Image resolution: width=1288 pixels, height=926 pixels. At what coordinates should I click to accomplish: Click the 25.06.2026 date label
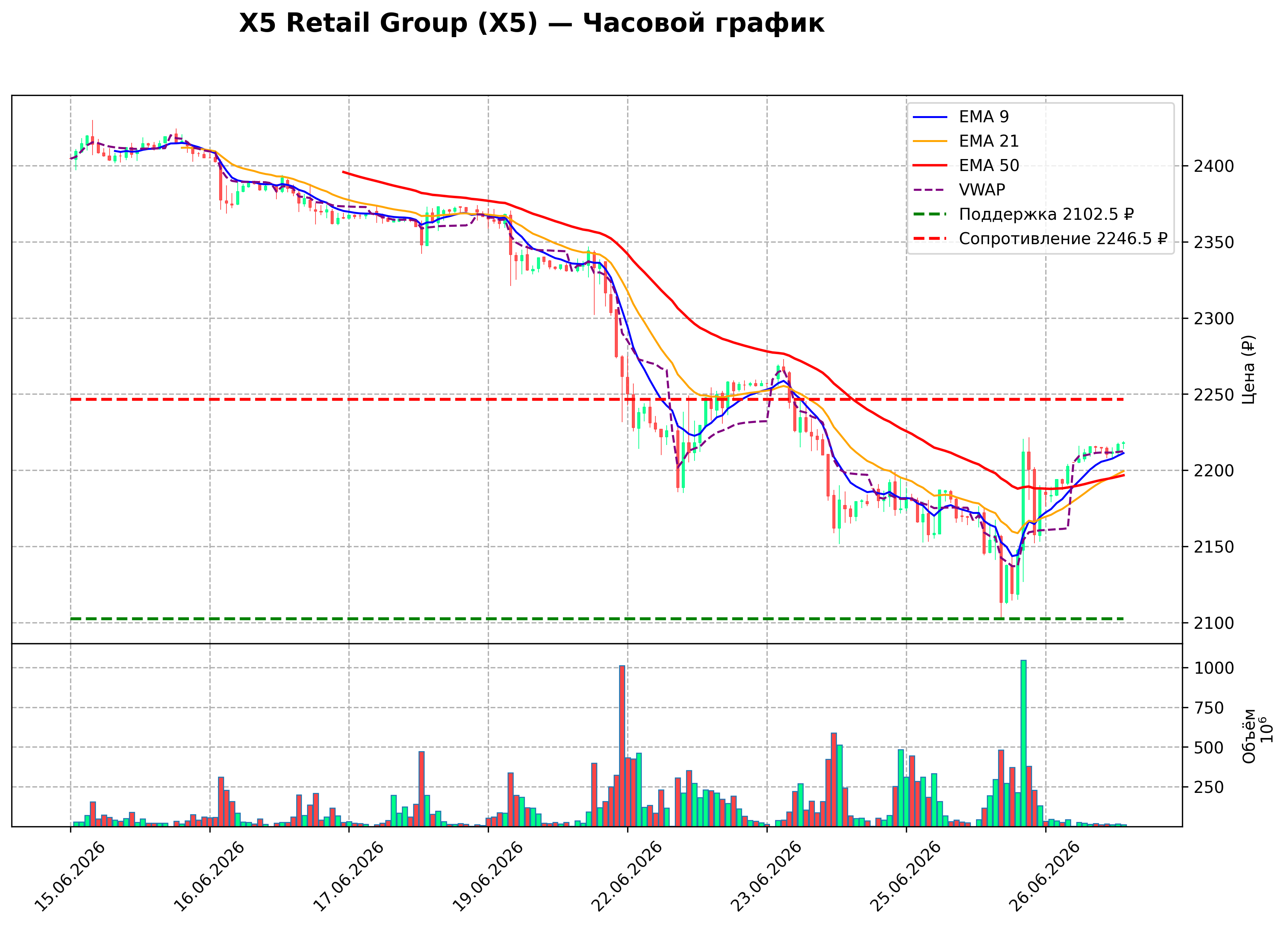point(906,876)
